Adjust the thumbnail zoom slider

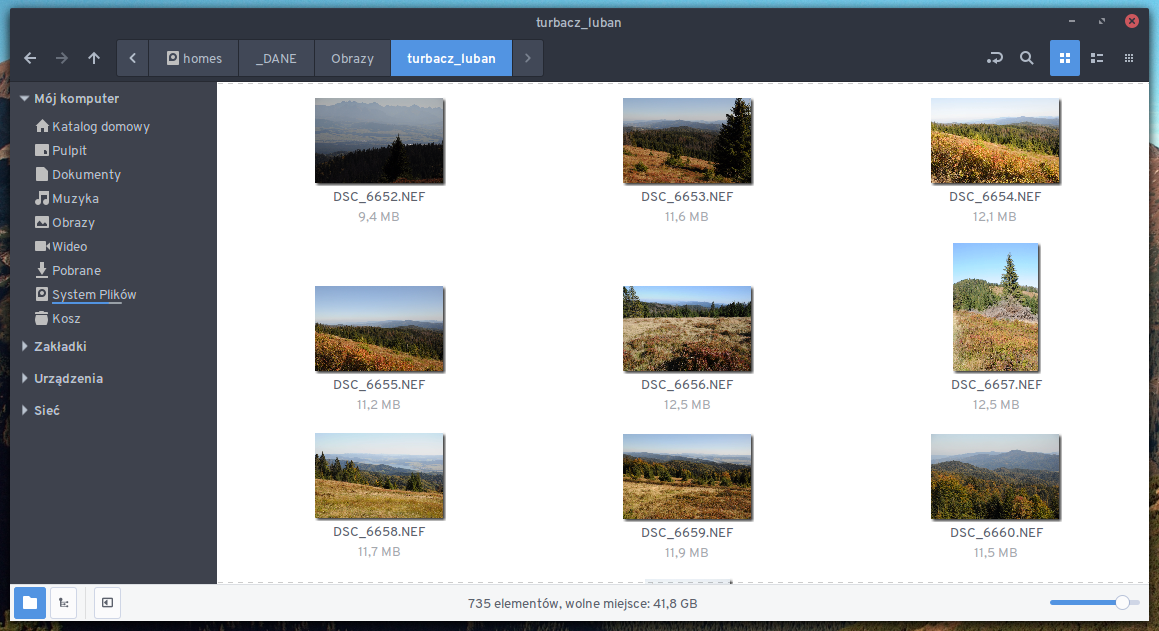pyautogui.click(x=1095, y=603)
